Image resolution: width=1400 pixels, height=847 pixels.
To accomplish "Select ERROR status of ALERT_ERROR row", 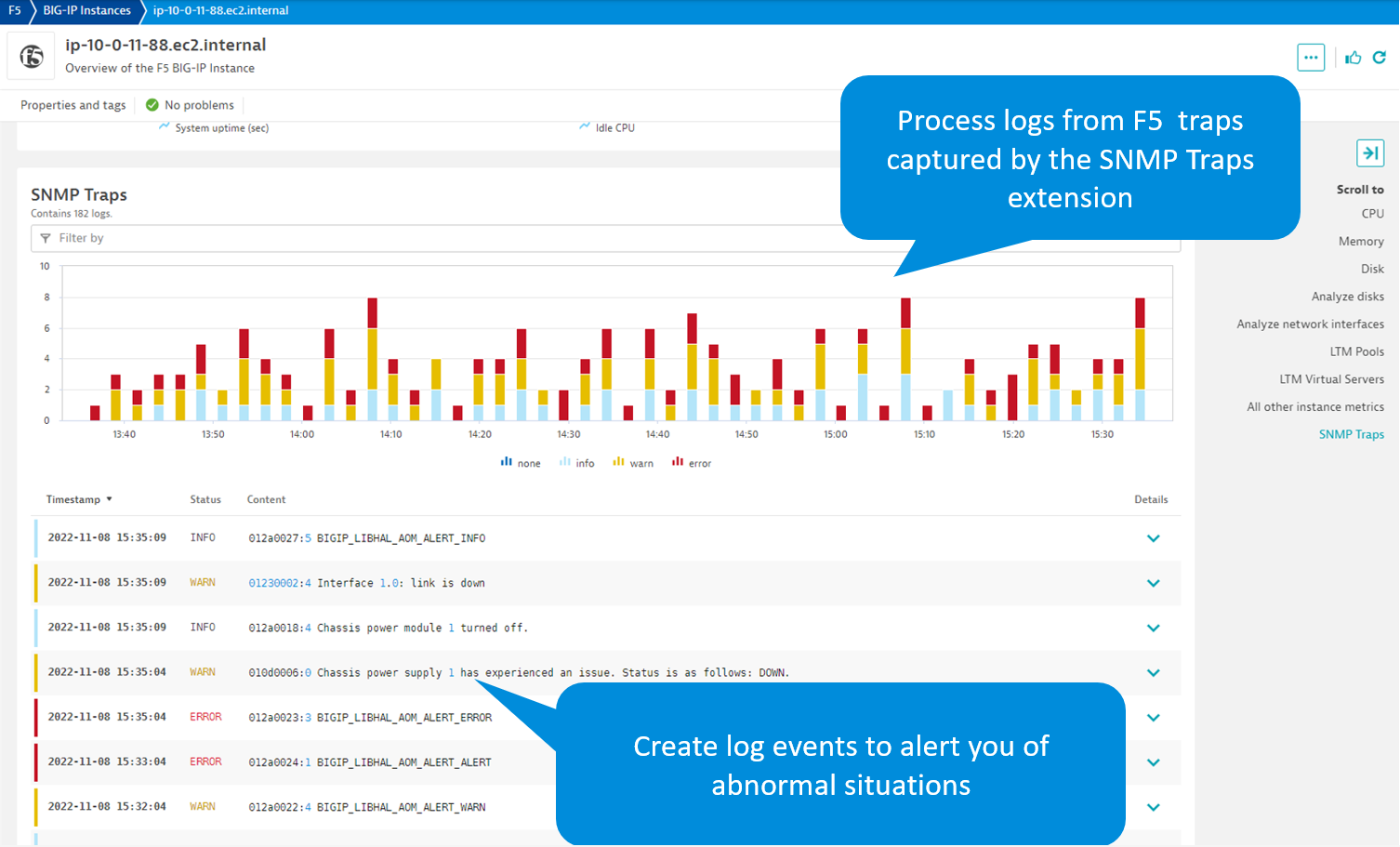I will point(205,717).
